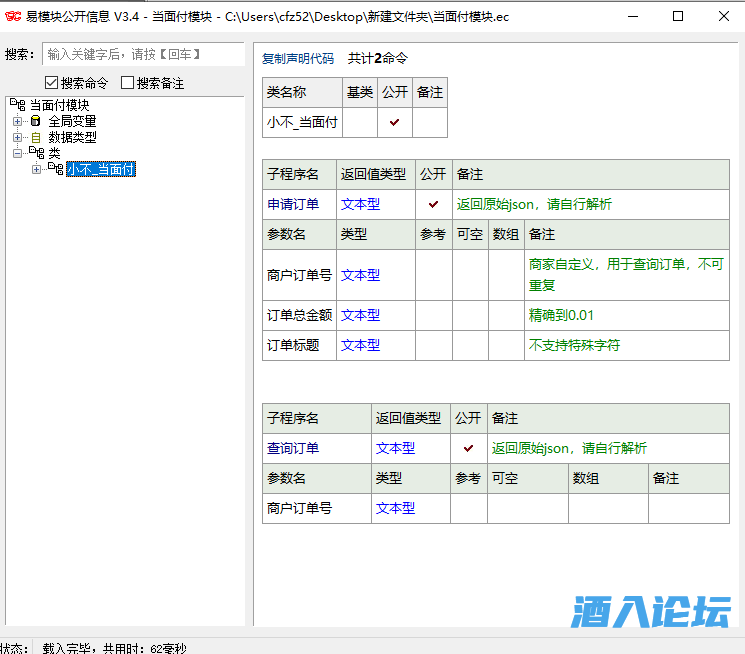
Task: Expand the 全局变量 tree node
Action: pos(17,121)
